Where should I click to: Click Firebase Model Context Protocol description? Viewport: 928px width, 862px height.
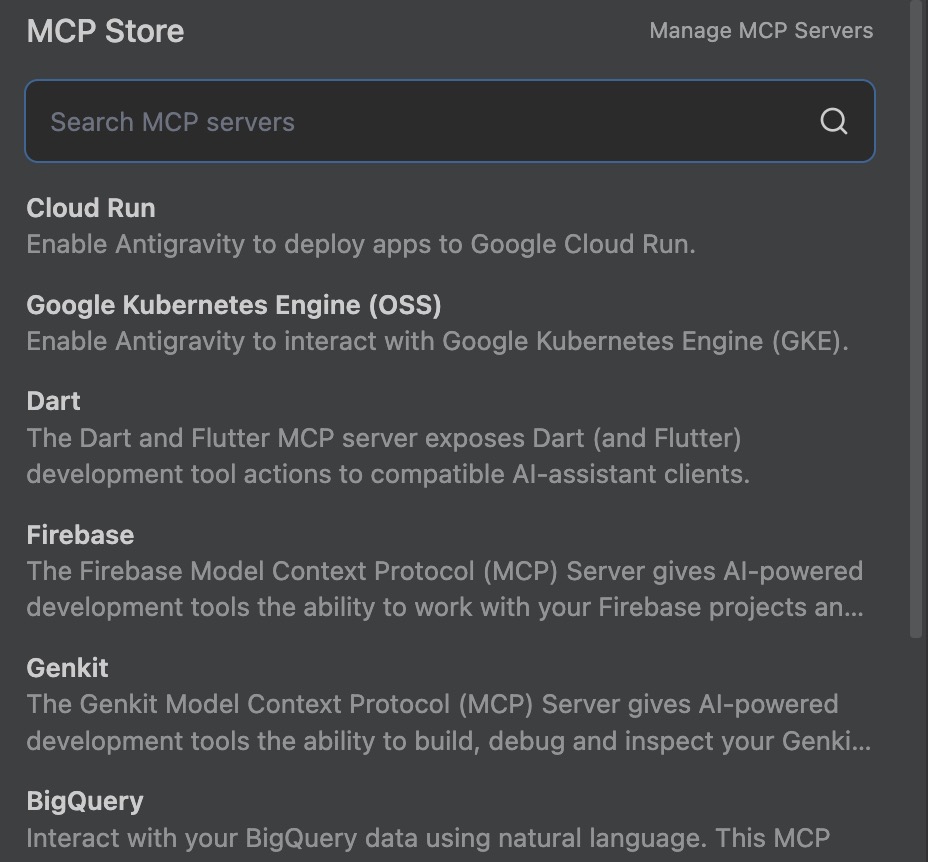coord(445,589)
